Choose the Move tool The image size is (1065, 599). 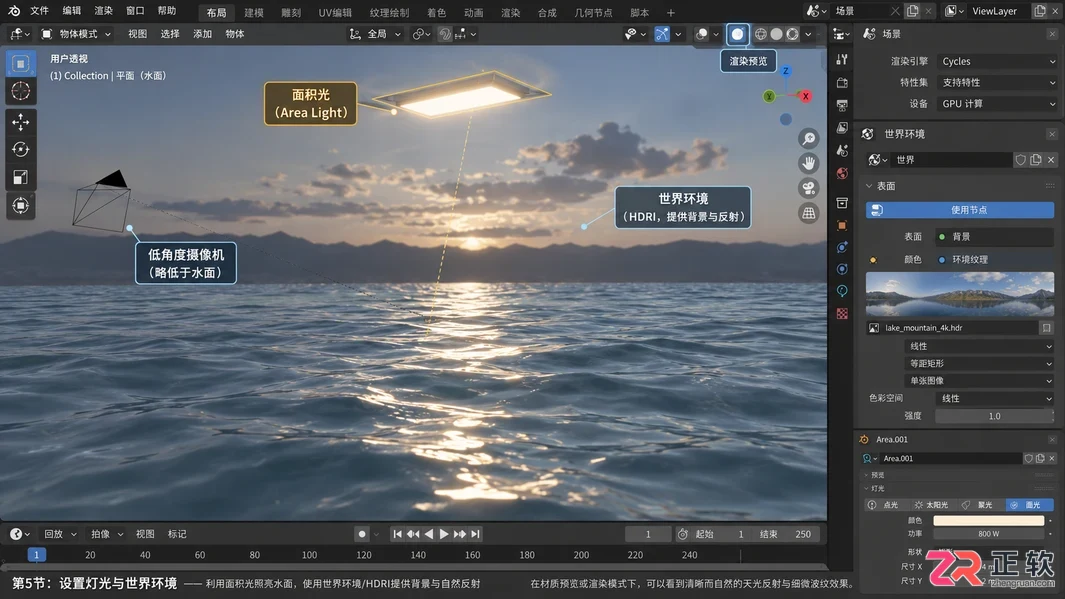[20, 122]
